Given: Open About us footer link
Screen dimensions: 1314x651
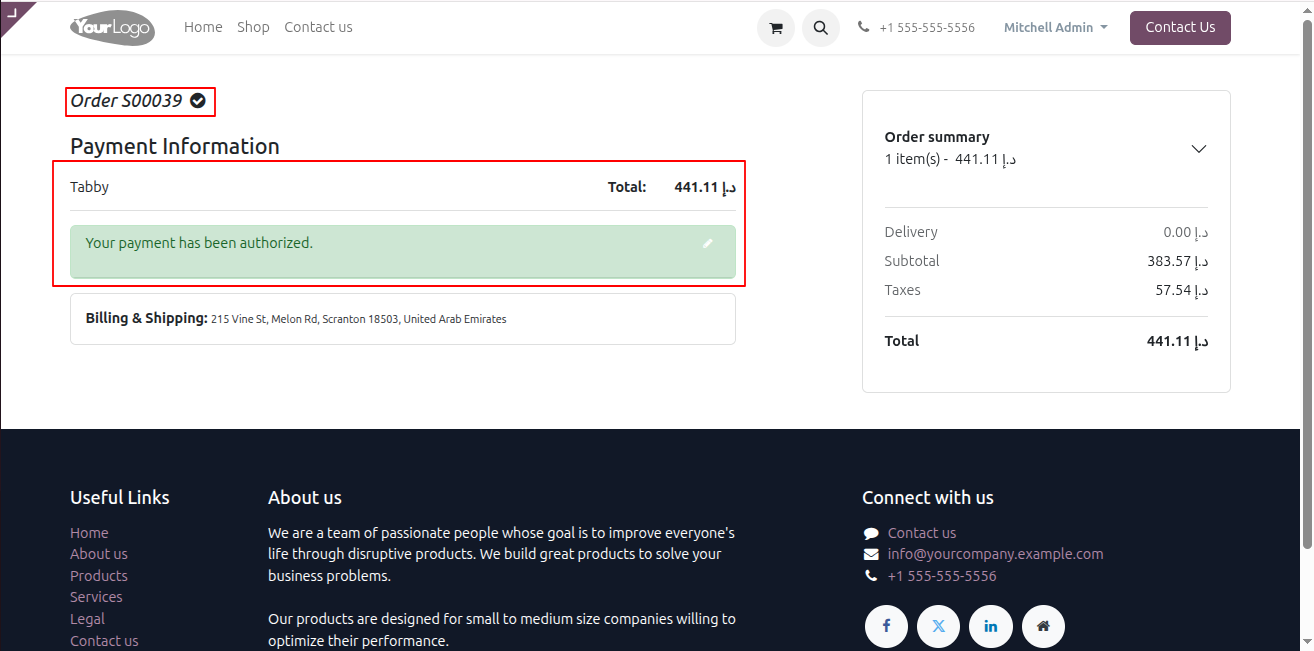Looking at the screenshot, I should [x=99, y=554].
